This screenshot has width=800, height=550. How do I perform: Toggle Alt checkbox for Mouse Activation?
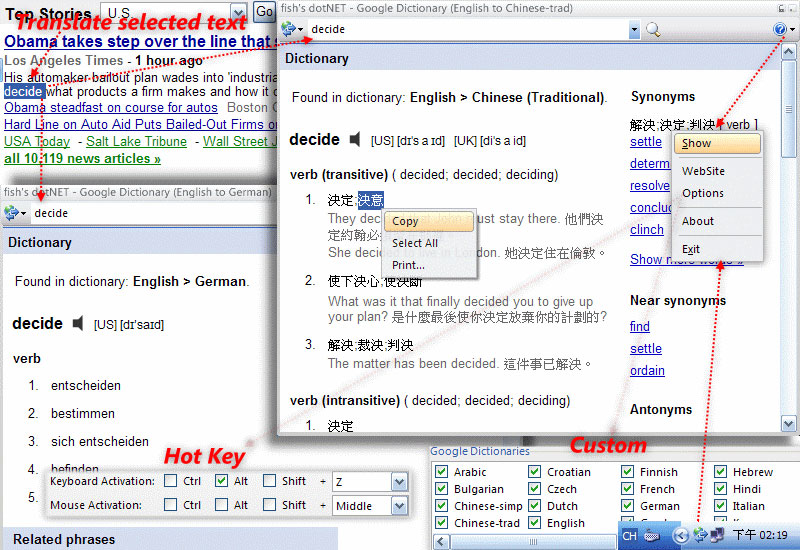[221, 505]
